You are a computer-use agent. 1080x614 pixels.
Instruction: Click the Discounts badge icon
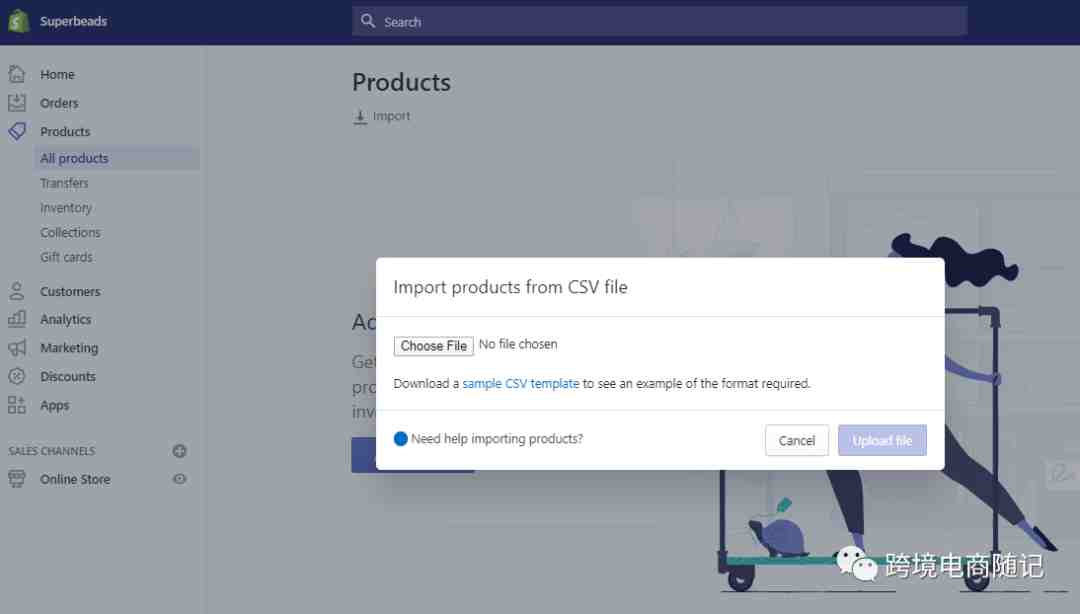17,376
